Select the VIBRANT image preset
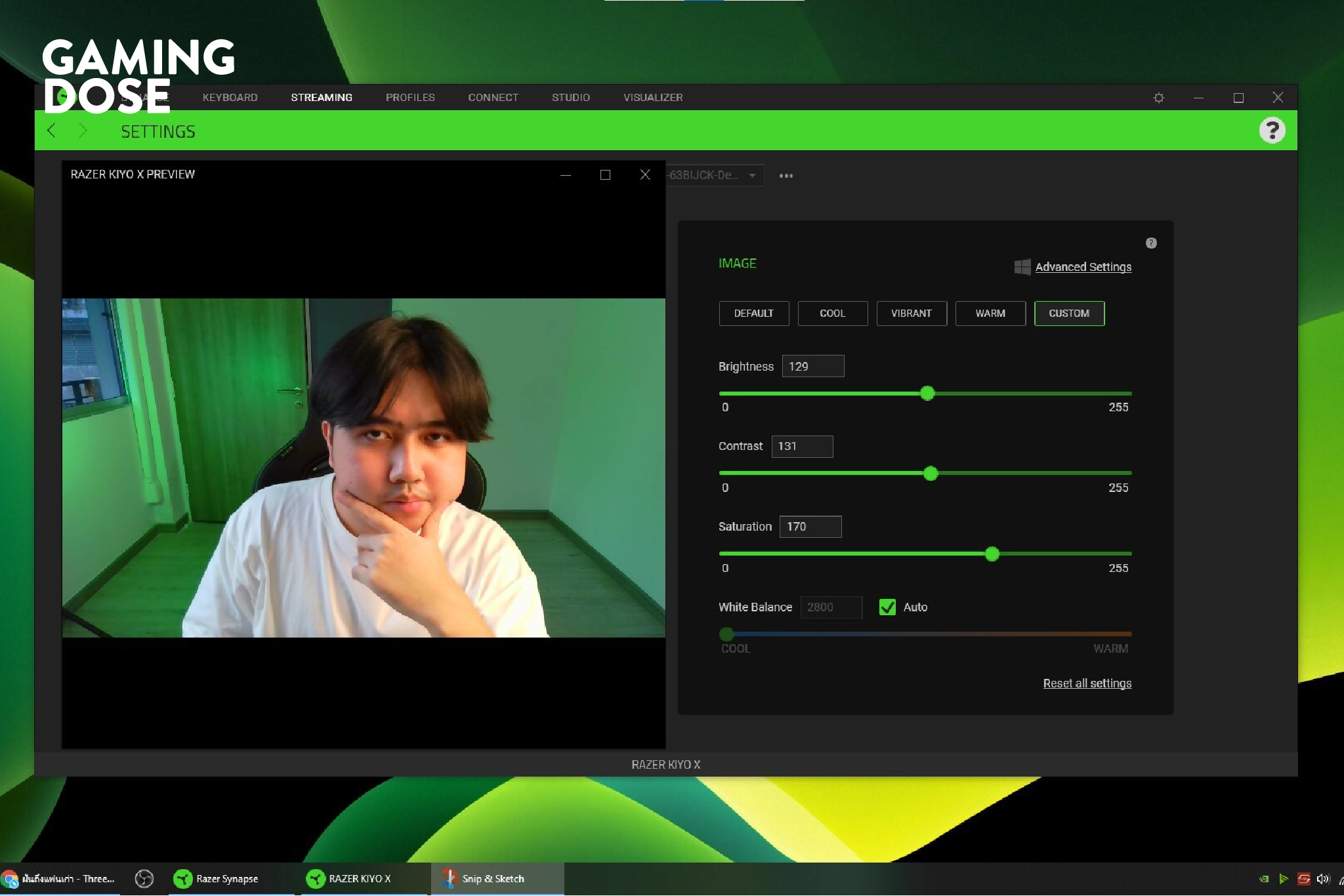Viewport: 1344px width, 896px height. pyautogui.click(x=912, y=314)
